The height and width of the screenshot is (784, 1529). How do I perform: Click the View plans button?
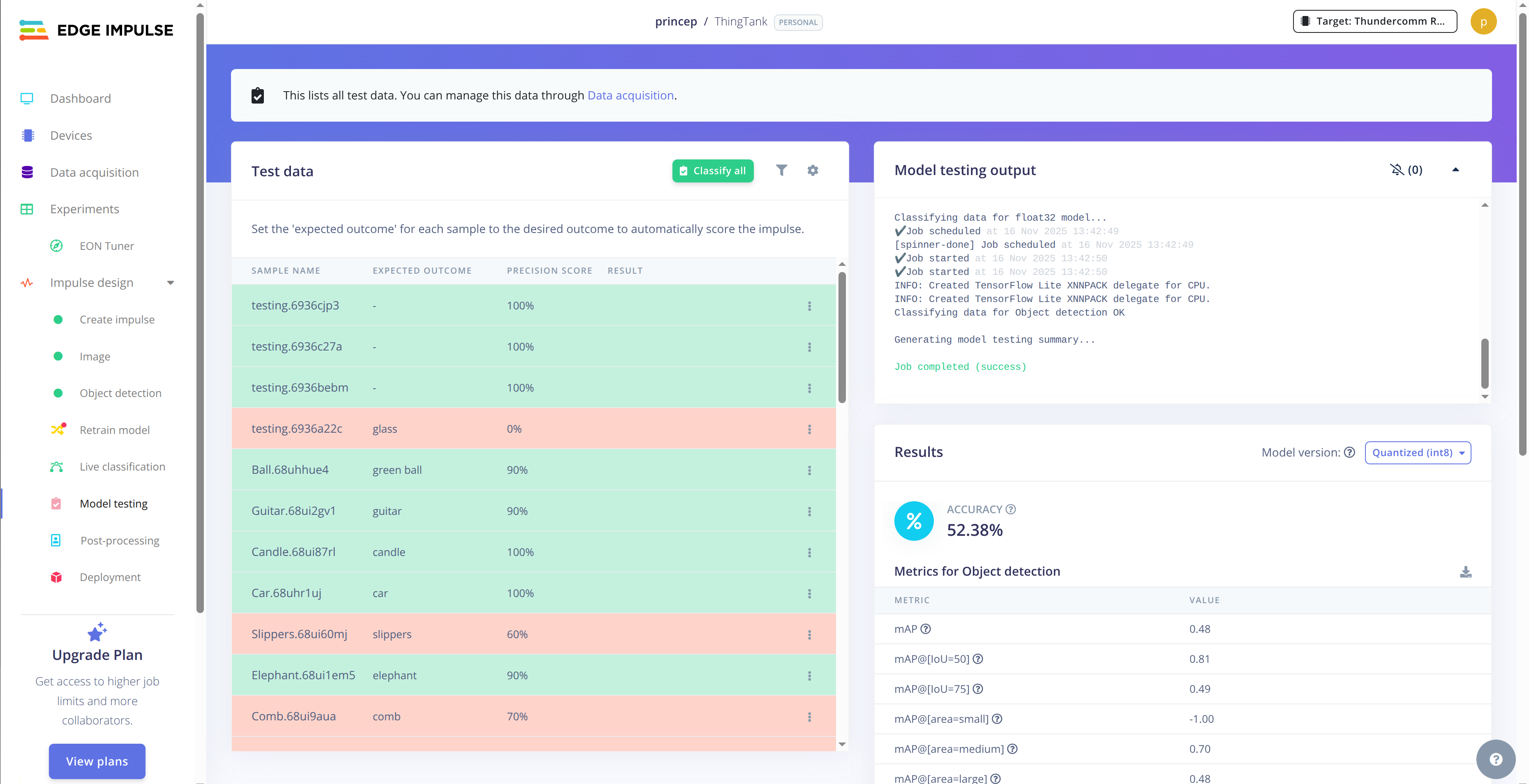pos(97,761)
